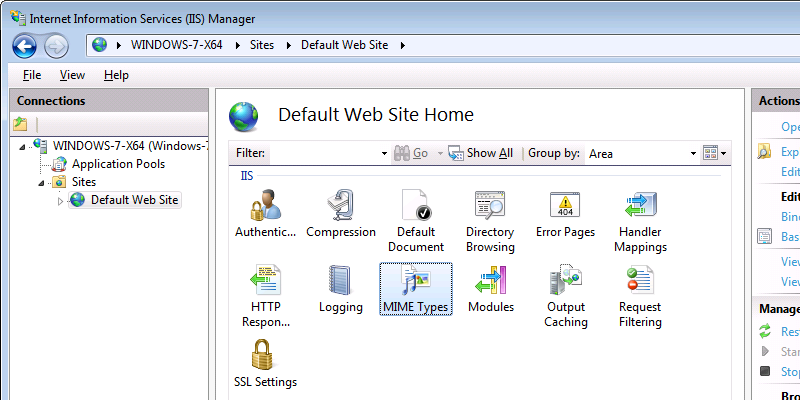Expand breadcrumb arrow after Default Web Site
The height and width of the screenshot is (400, 800).
click(x=403, y=45)
